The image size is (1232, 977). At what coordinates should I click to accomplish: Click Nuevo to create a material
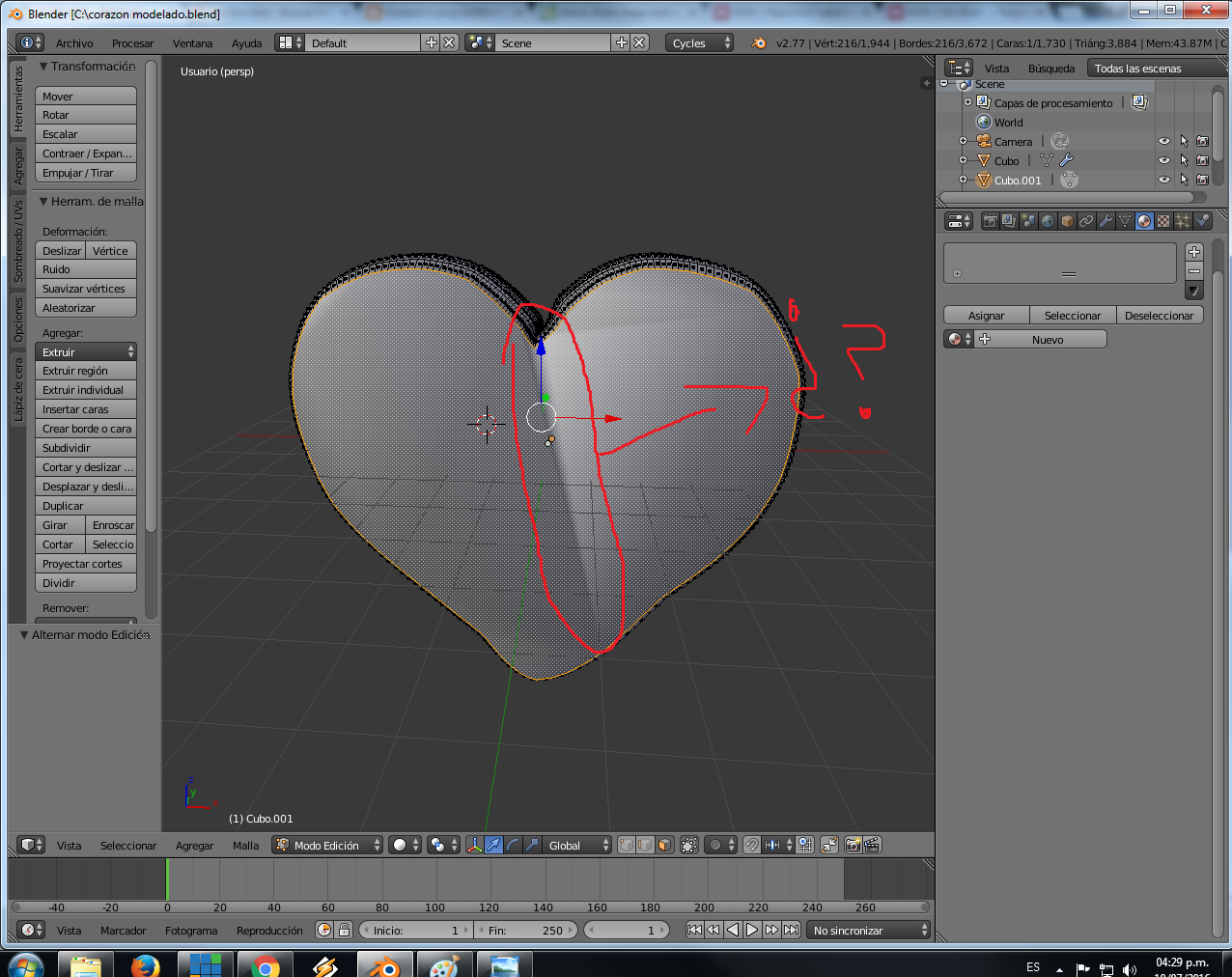point(1047,340)
